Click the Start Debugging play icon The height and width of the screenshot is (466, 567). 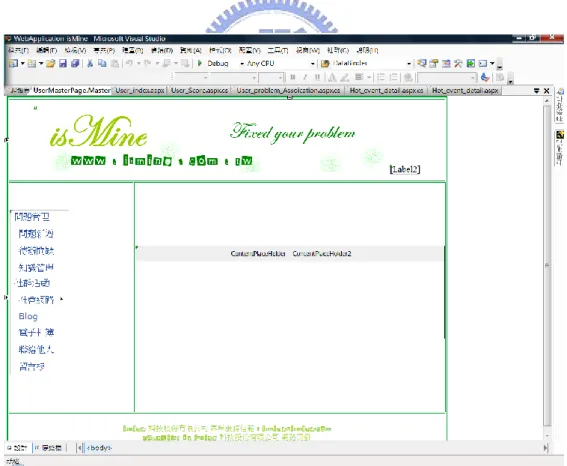coord(200,63)
